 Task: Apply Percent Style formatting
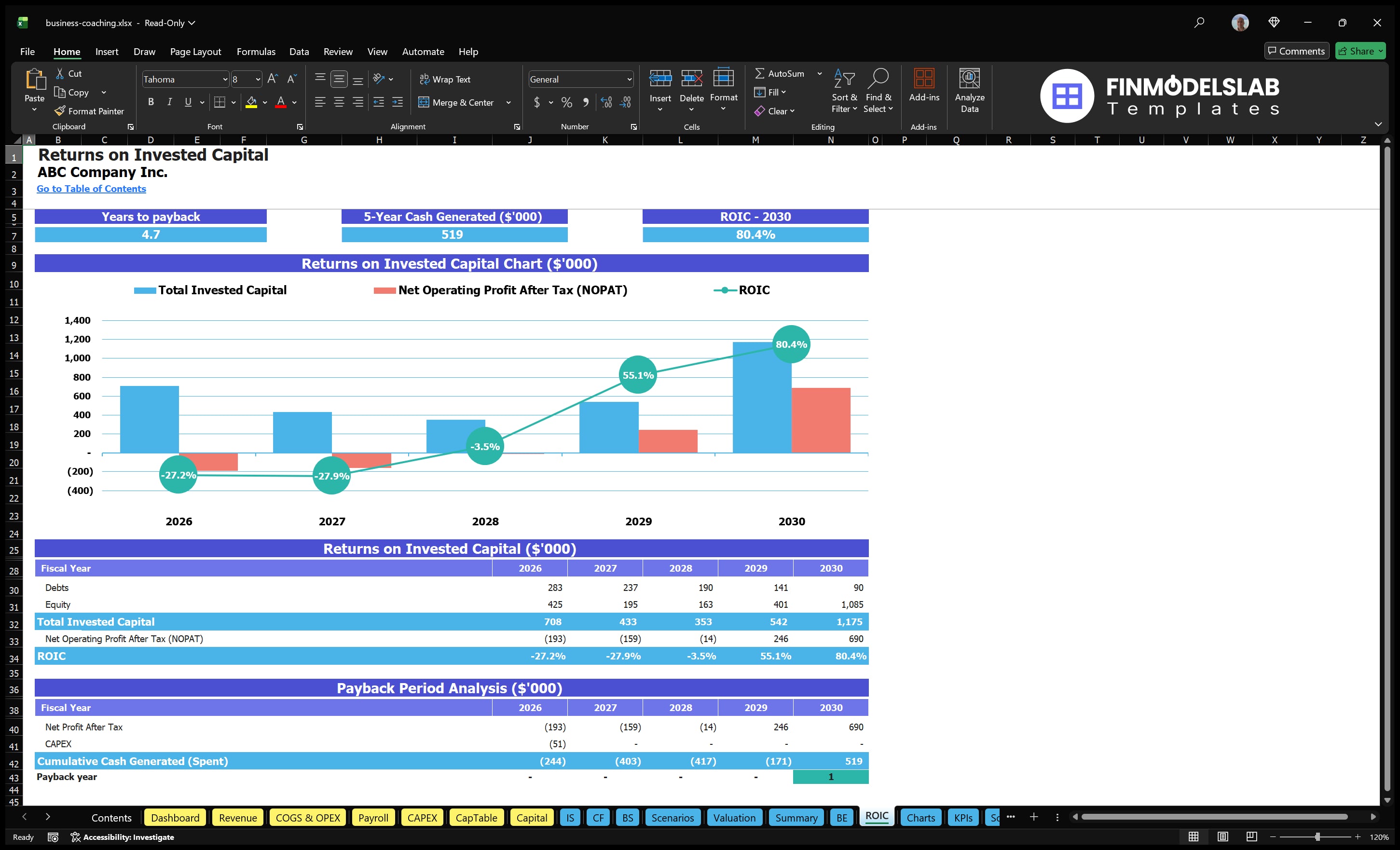566,102
